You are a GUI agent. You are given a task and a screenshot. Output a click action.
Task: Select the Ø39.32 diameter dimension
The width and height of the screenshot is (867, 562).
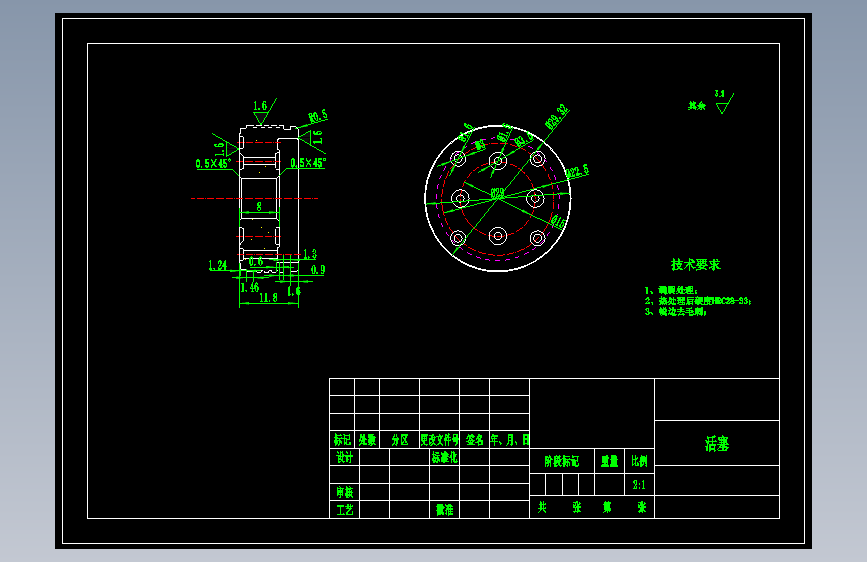pyautogui.click(x=557, y=117)
